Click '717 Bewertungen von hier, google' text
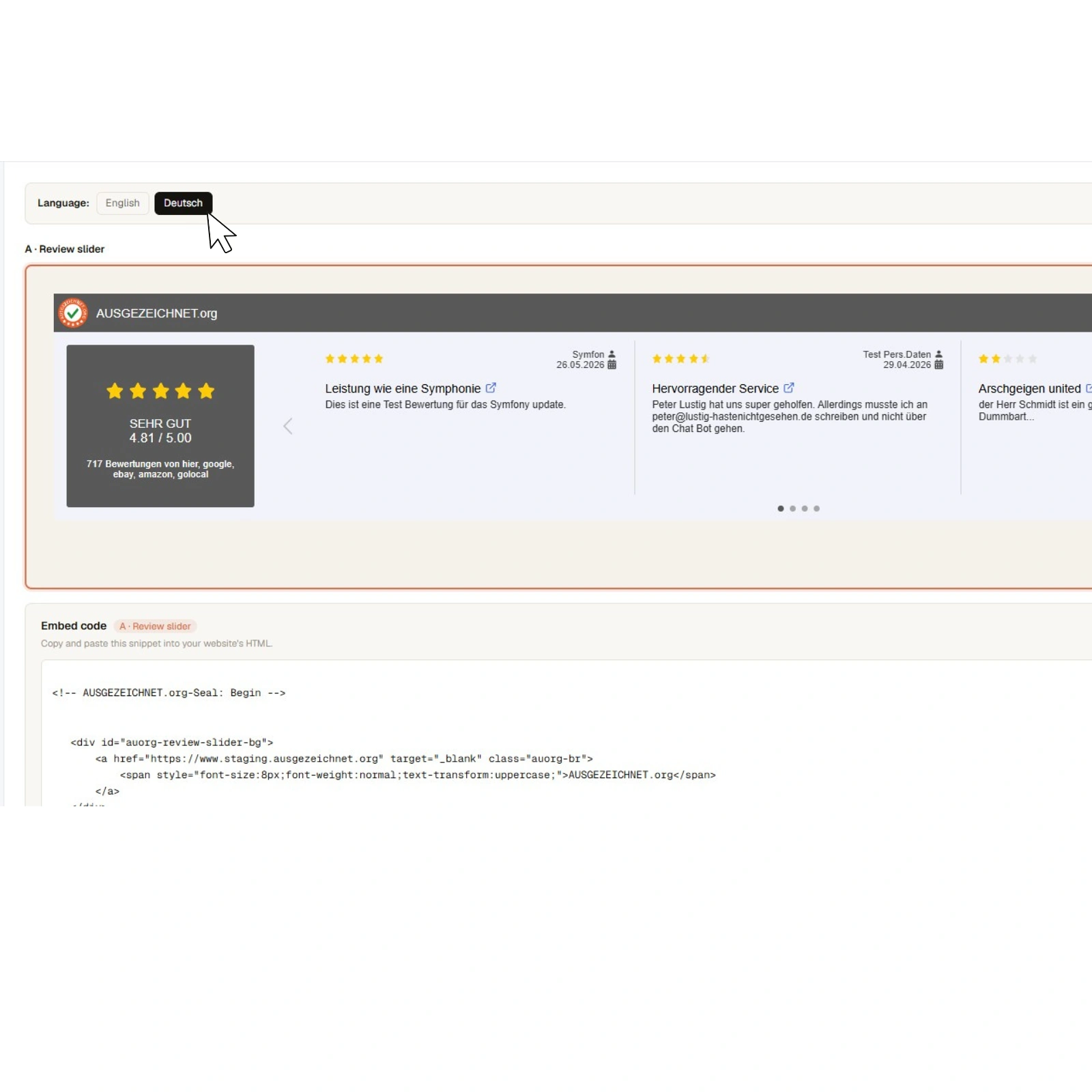Image resolution: width=1092 pixels, height=1092 pixels. tap(160, 469)
